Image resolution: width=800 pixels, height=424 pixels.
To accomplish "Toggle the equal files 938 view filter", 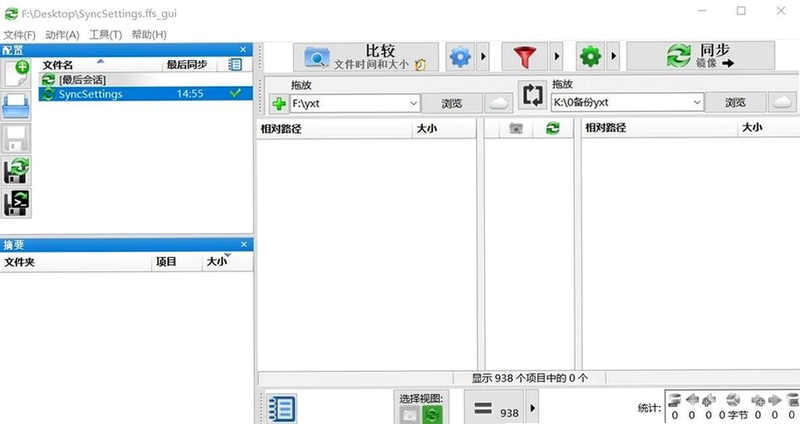I will pos(494,407).
